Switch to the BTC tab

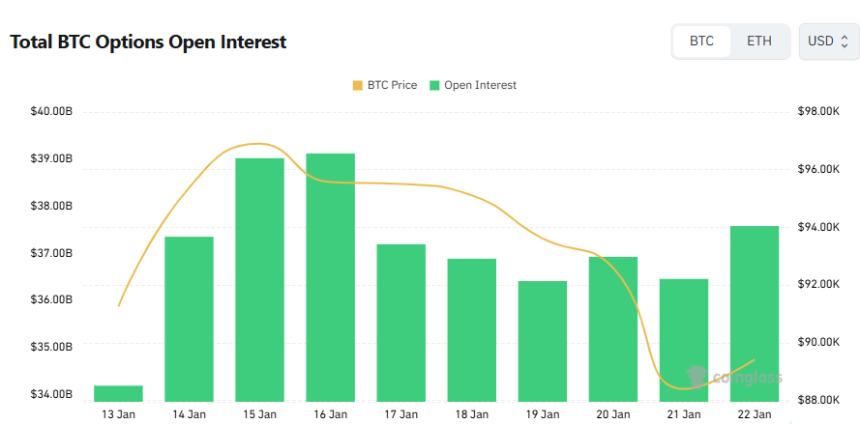point(702,42)
